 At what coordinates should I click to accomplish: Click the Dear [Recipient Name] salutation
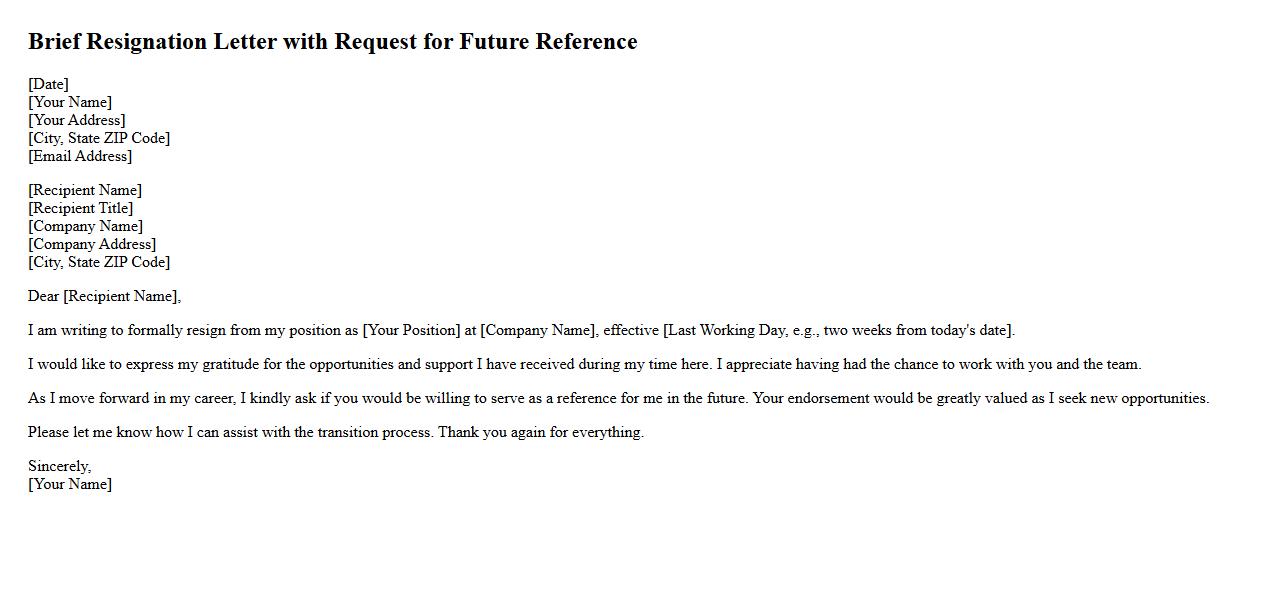point(104,296)
